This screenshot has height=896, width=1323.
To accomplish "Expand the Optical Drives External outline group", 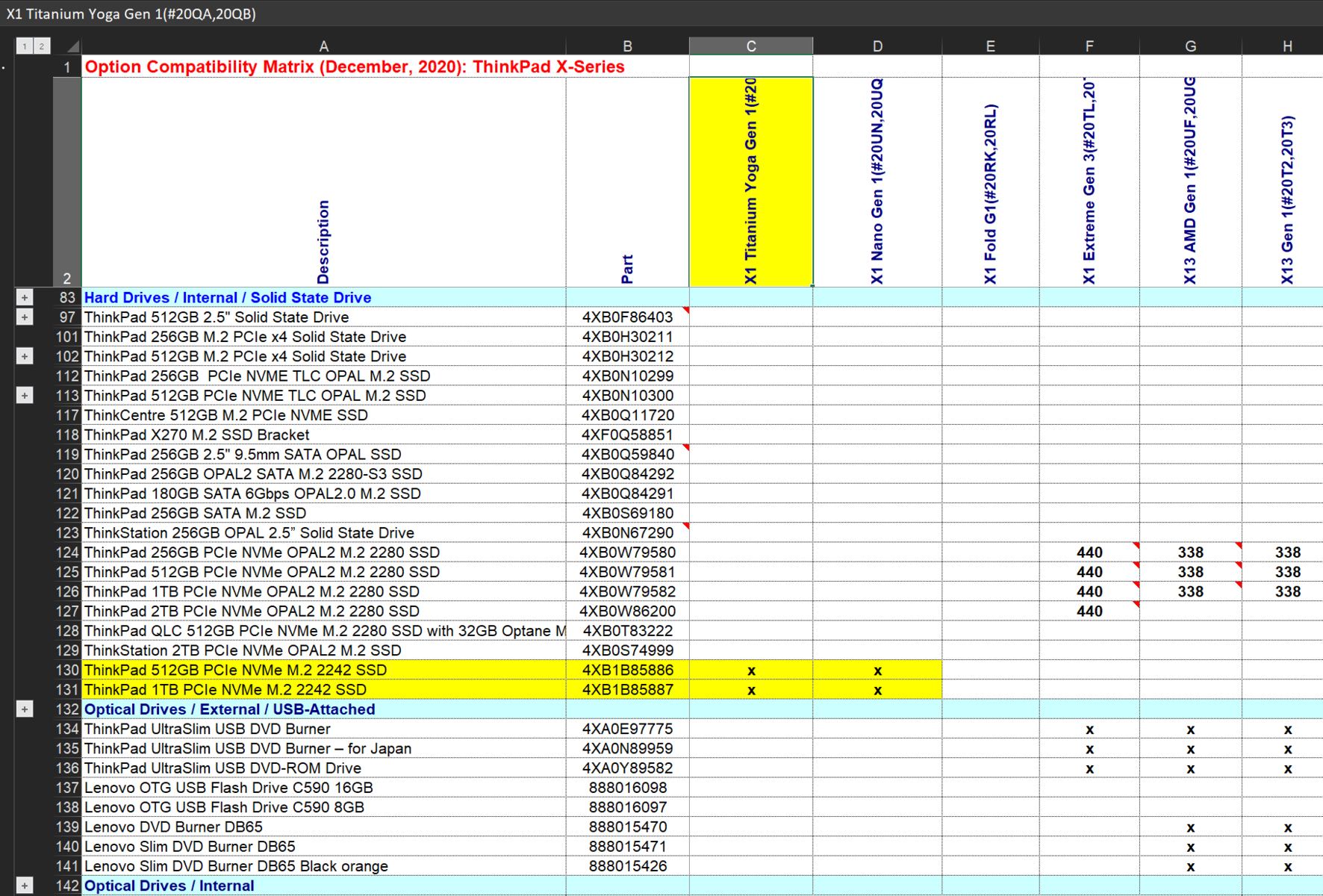I will coord(25,709).
